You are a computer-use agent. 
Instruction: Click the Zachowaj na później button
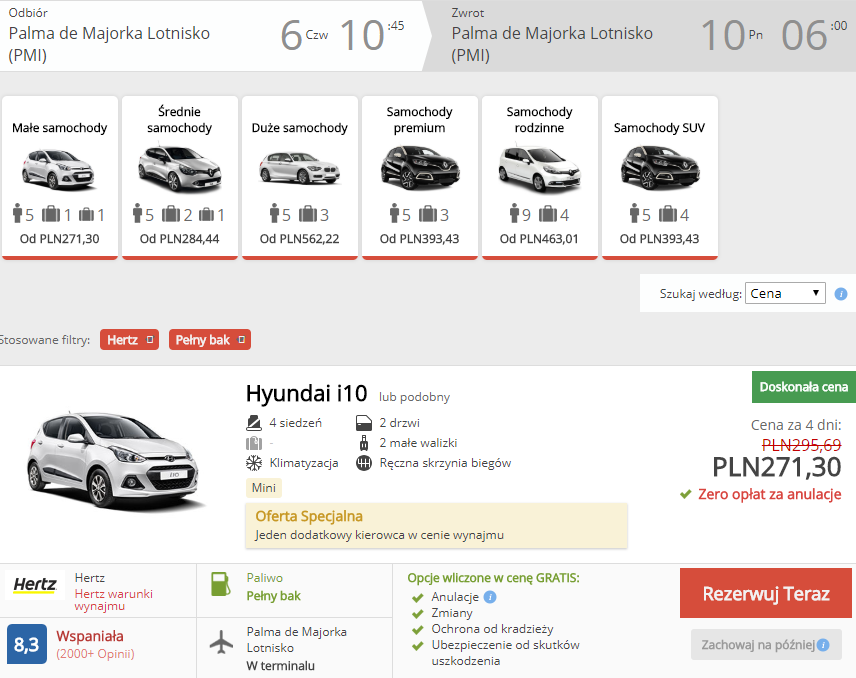point(766,645)
